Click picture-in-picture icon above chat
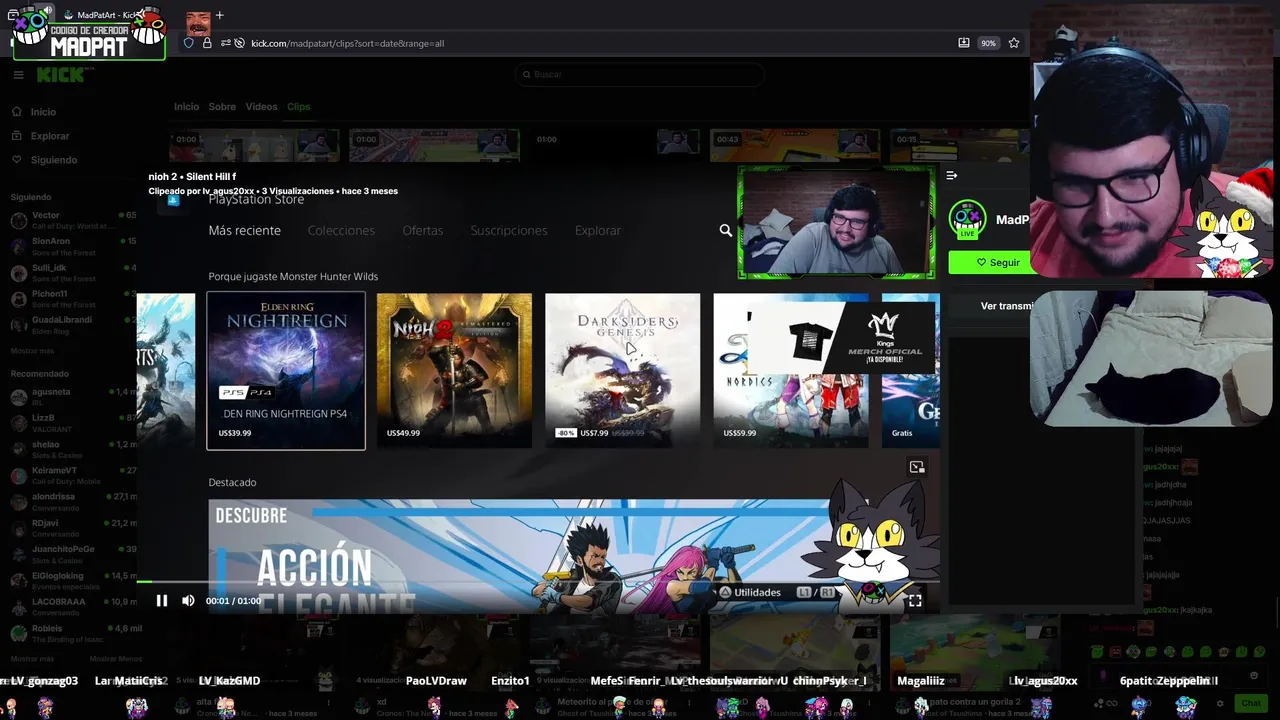The image size is (1280, 720). 917,468
